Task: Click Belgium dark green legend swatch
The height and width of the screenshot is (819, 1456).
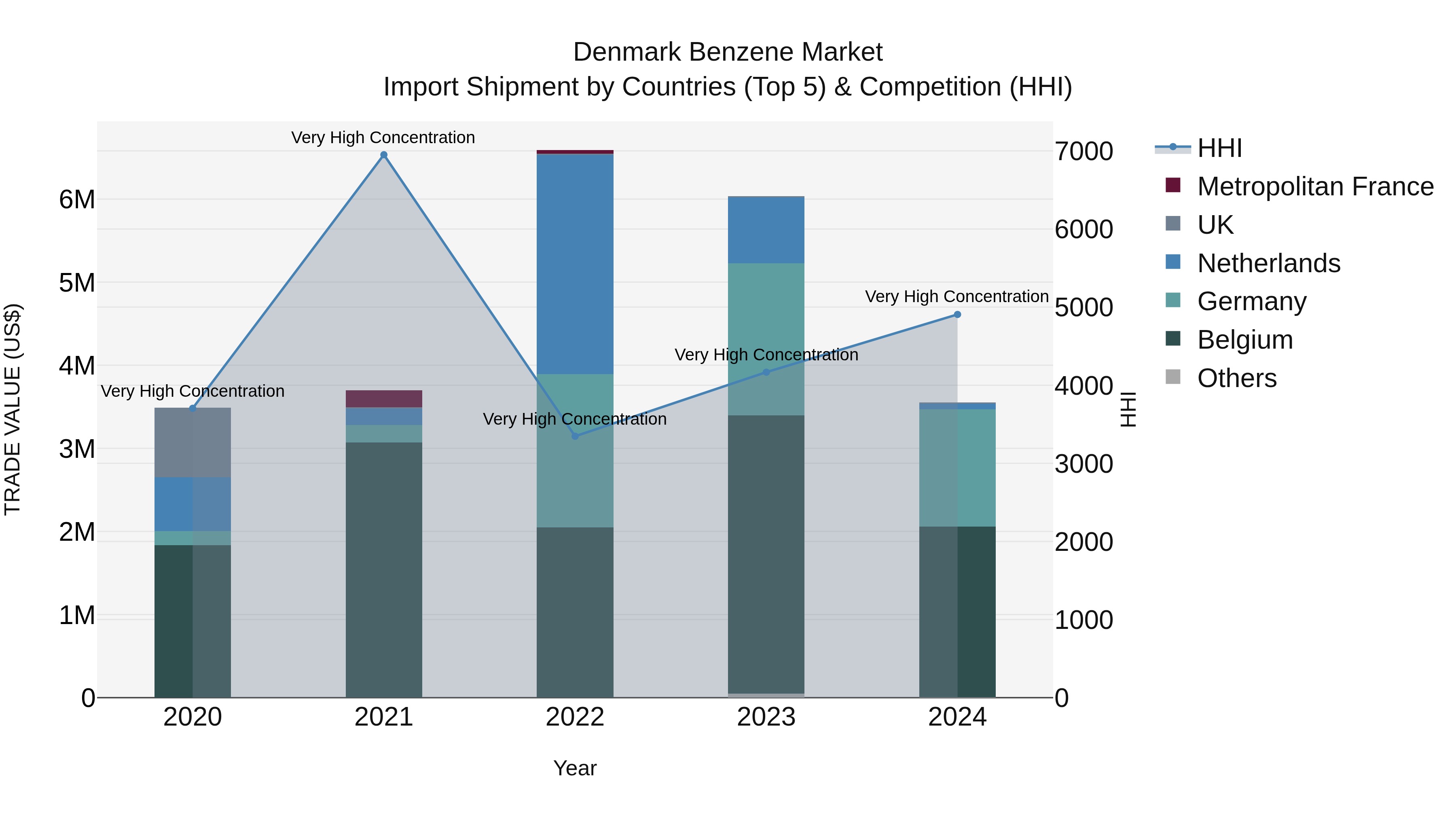Action: pos(1173,338)
